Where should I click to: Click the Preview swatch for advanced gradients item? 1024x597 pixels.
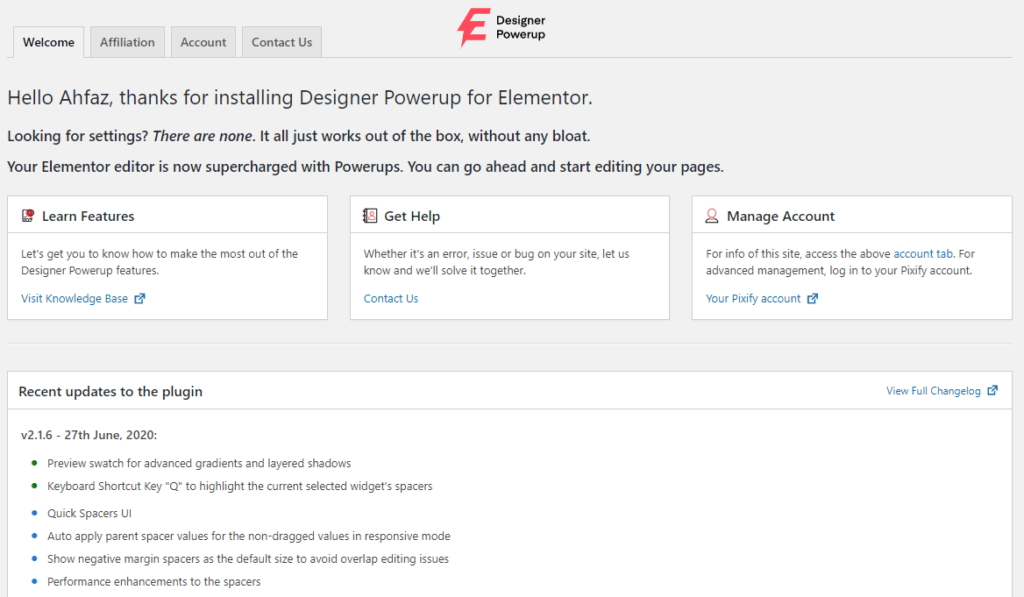[199, 463]
